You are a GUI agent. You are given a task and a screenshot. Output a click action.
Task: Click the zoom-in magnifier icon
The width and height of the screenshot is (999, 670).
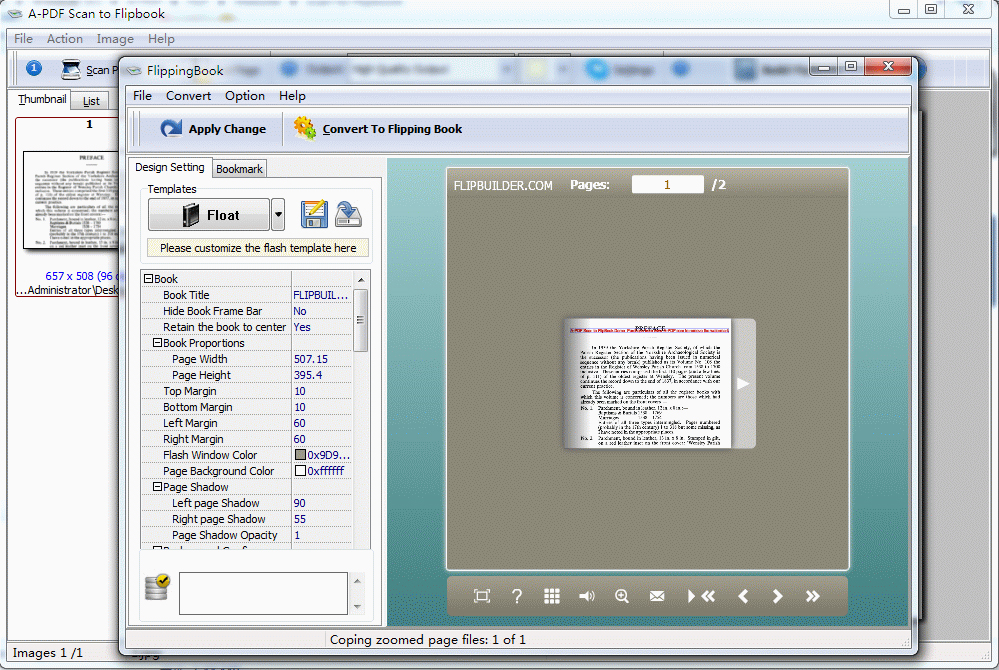[x=621, y=596]
